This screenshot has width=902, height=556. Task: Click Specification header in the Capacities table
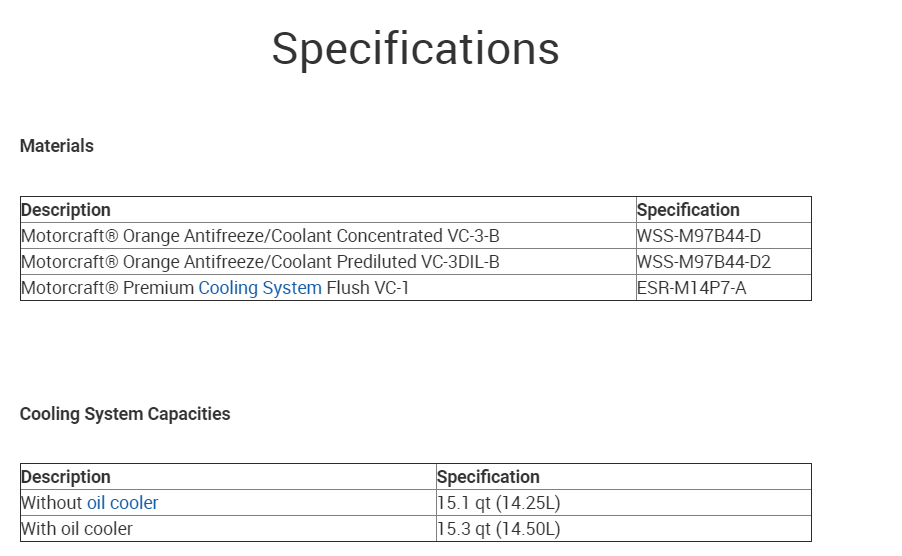488,477
